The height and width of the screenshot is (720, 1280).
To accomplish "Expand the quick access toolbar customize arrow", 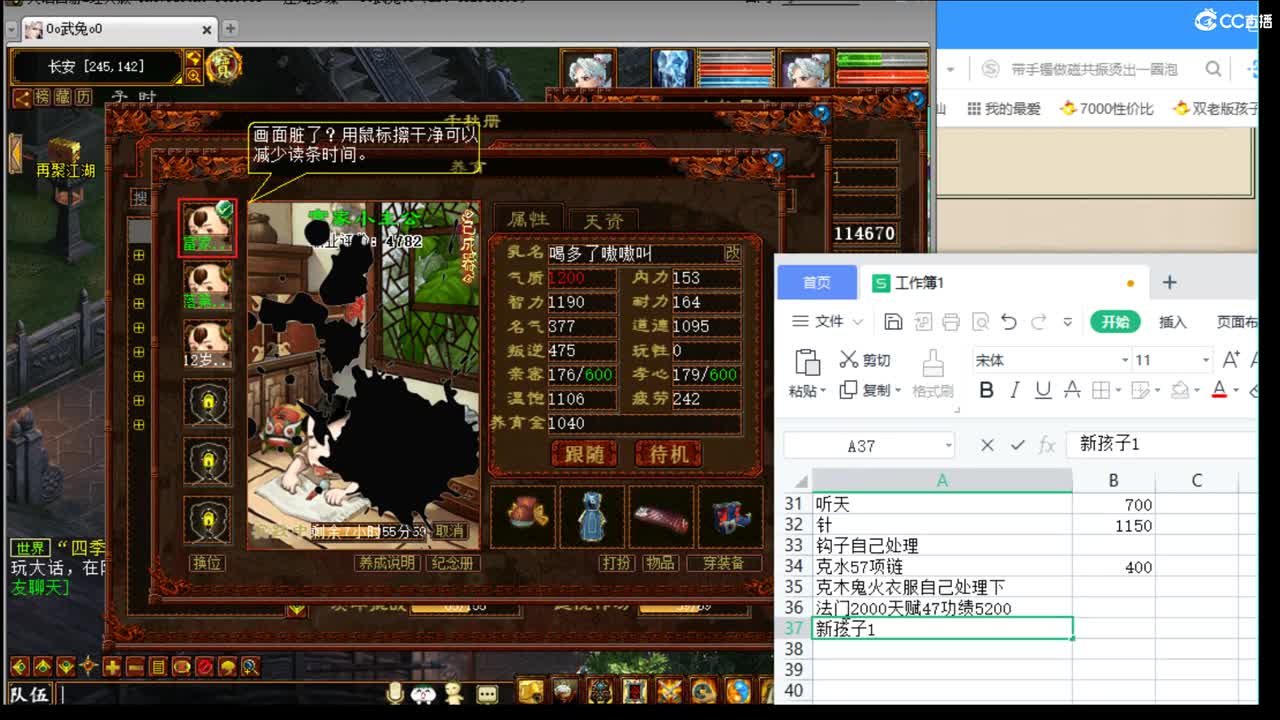I will click(1068, 322).
